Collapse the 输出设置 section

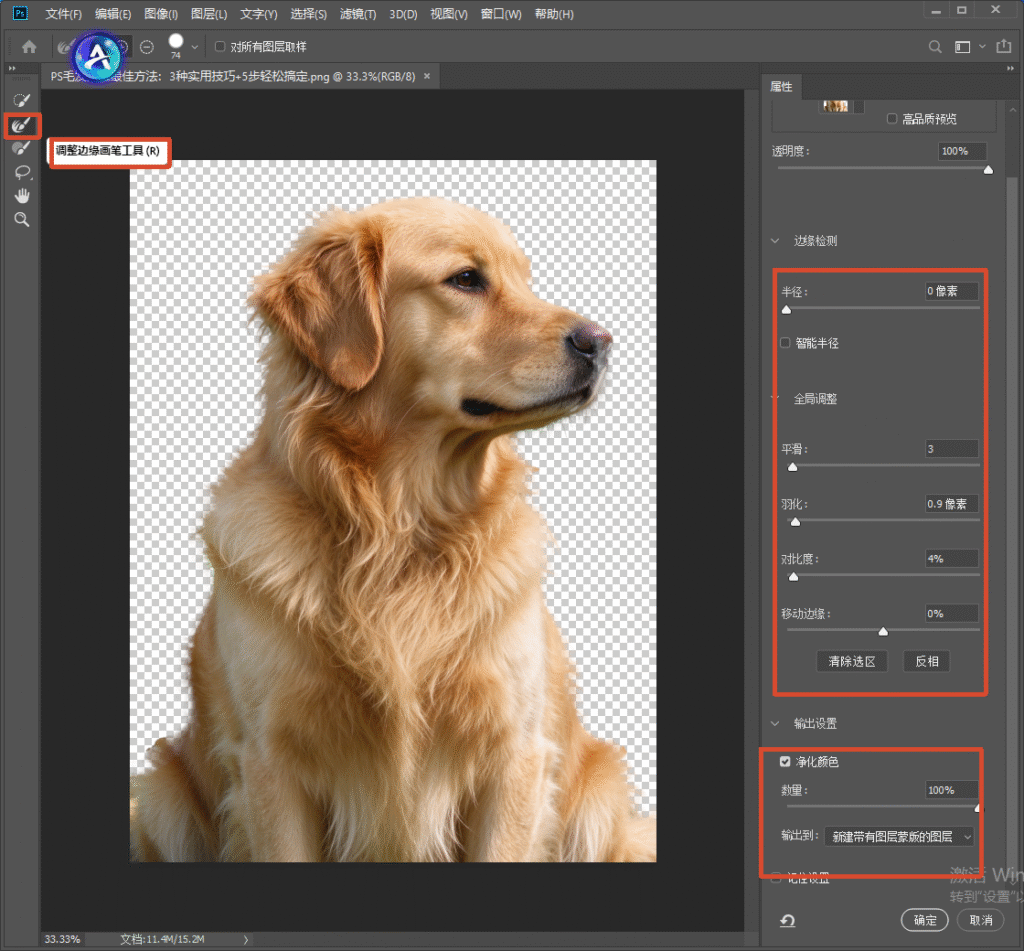click(x=775, y=723)
